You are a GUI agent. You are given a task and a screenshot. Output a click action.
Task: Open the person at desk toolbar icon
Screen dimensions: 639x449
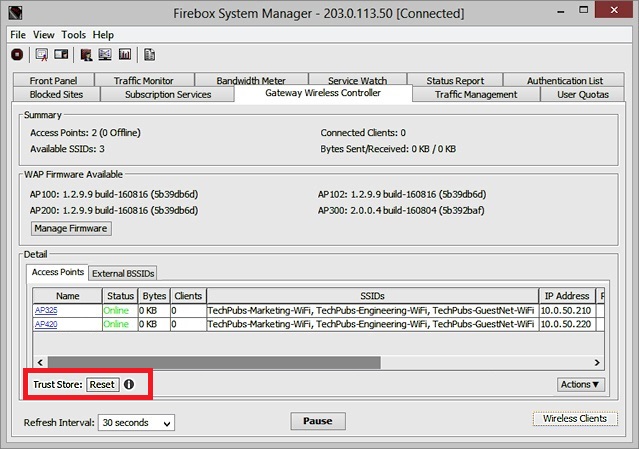[x=86, y=54]
